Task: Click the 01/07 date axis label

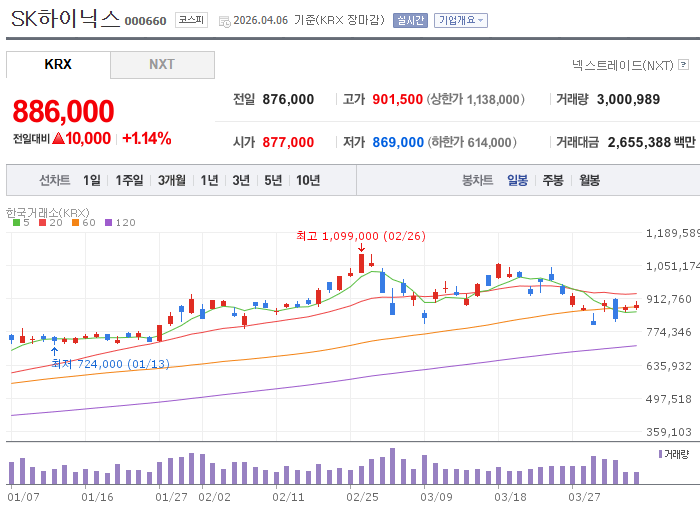Action: click(23, 497)
